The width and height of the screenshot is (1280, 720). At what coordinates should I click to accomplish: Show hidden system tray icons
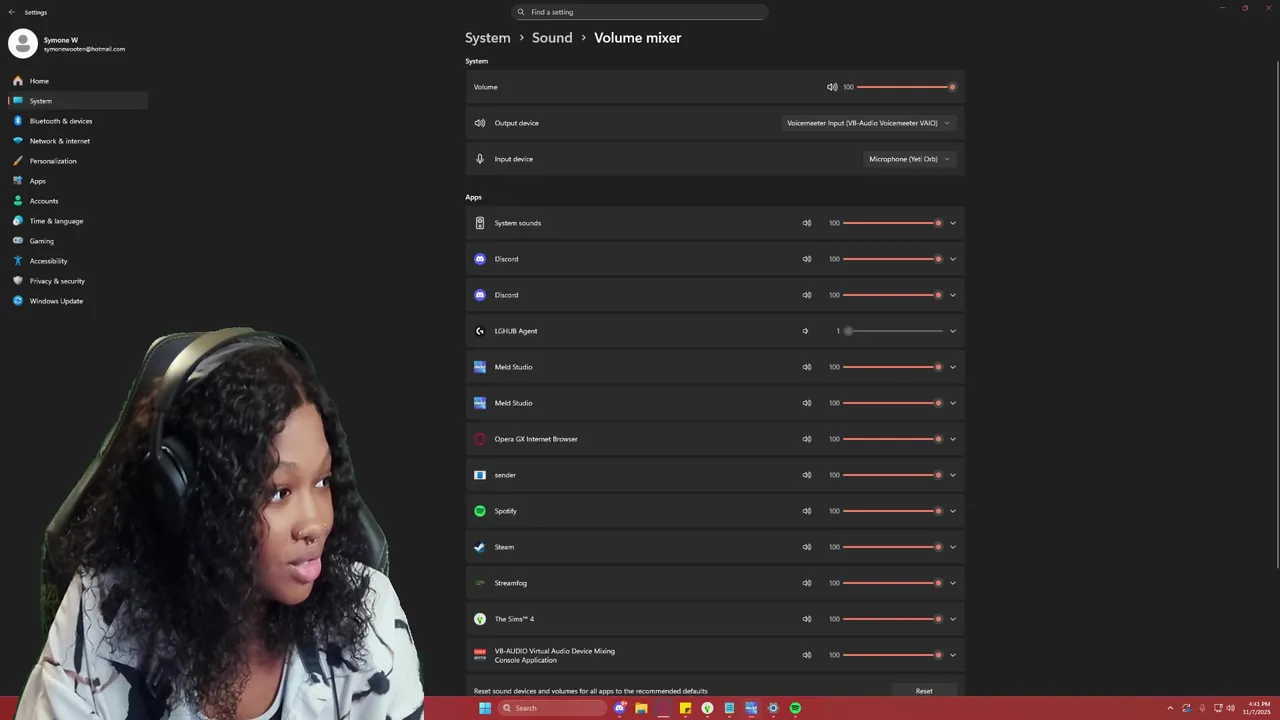(1170, 708)
